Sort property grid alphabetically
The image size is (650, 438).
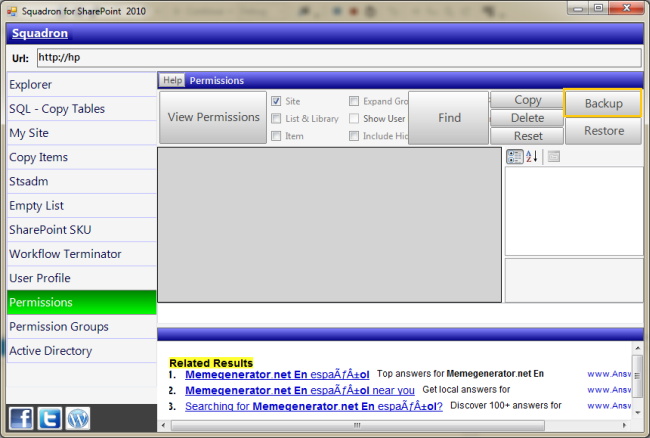(x=532, y=157)
